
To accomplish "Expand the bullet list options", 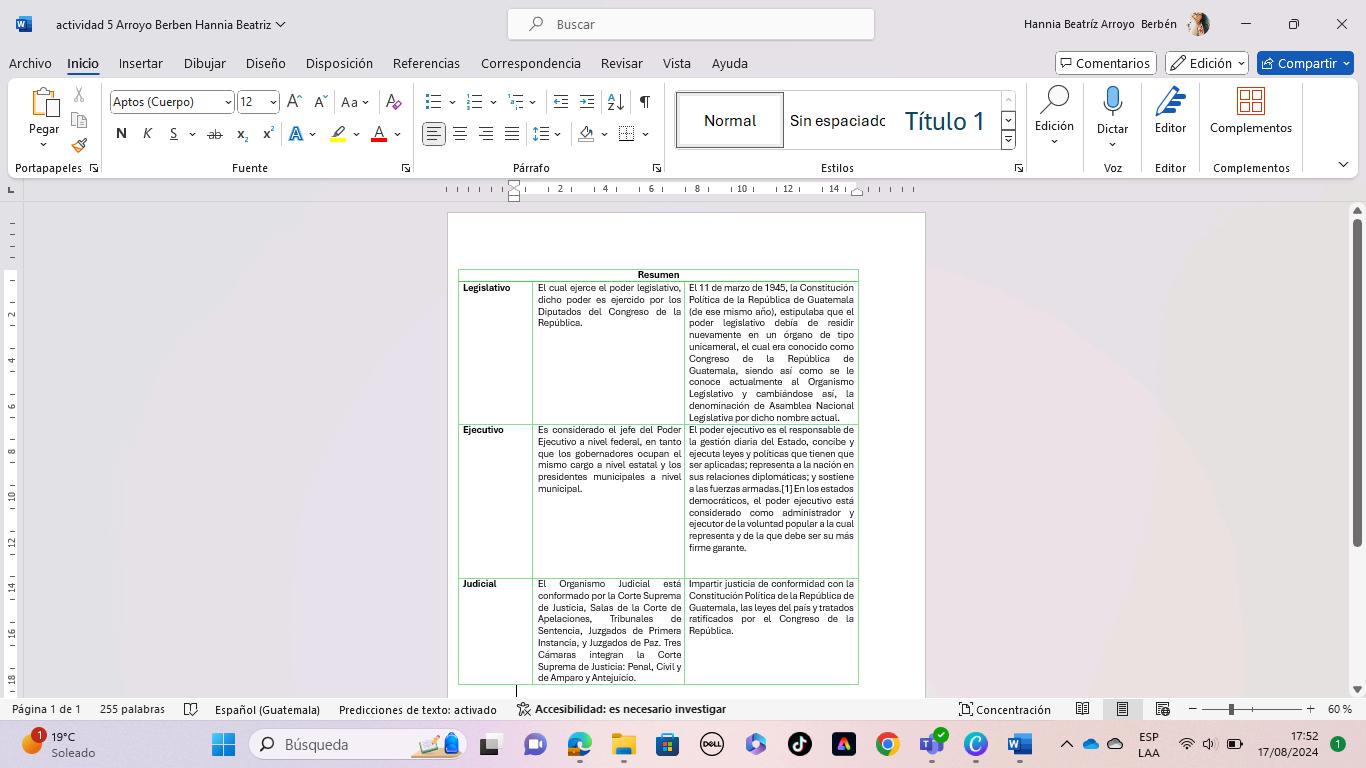I will click(x=452, y=102).
